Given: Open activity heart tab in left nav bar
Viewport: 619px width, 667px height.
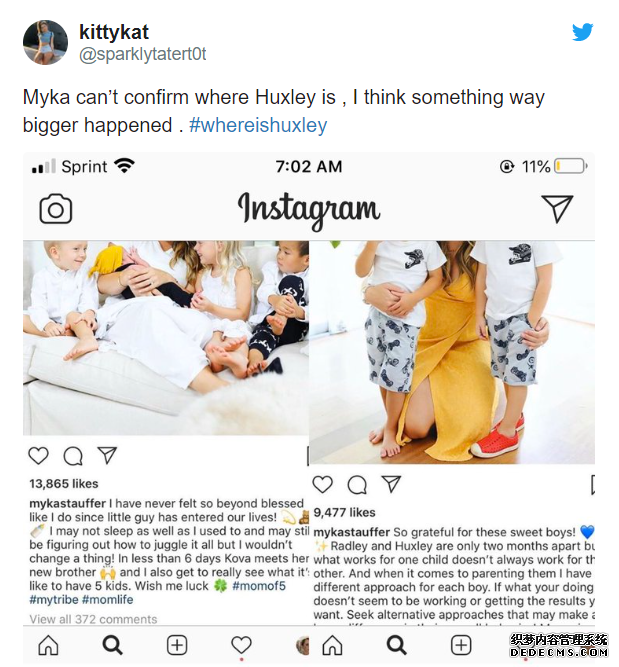Looking at the screenshot, I should pos(241,645).
